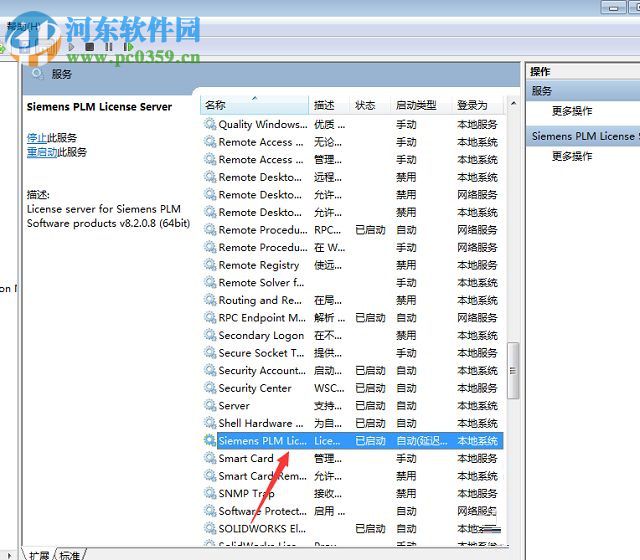Sort by the 登录为 column header

[x=478, y=105]
